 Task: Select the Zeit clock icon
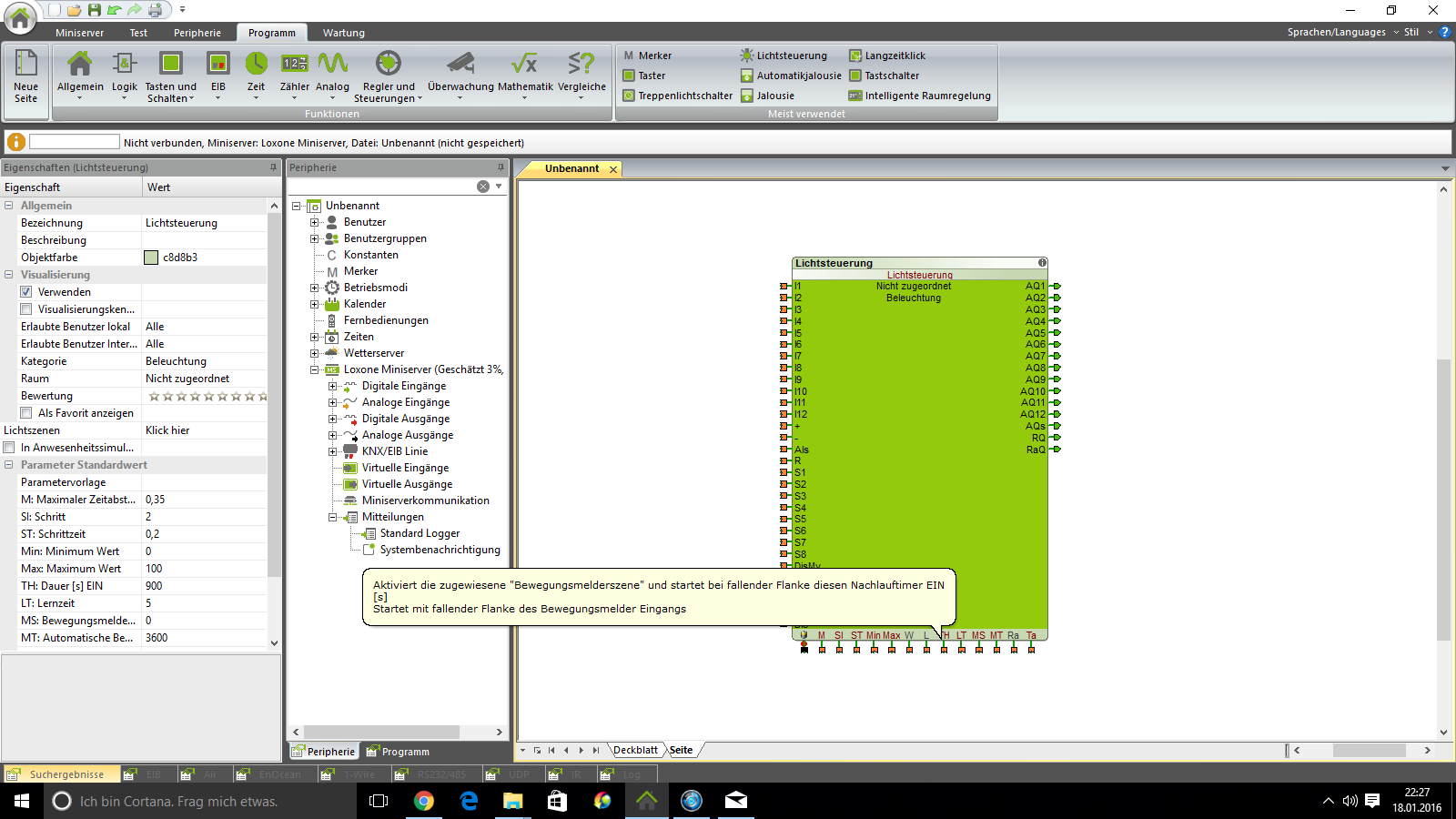[257, 64]
